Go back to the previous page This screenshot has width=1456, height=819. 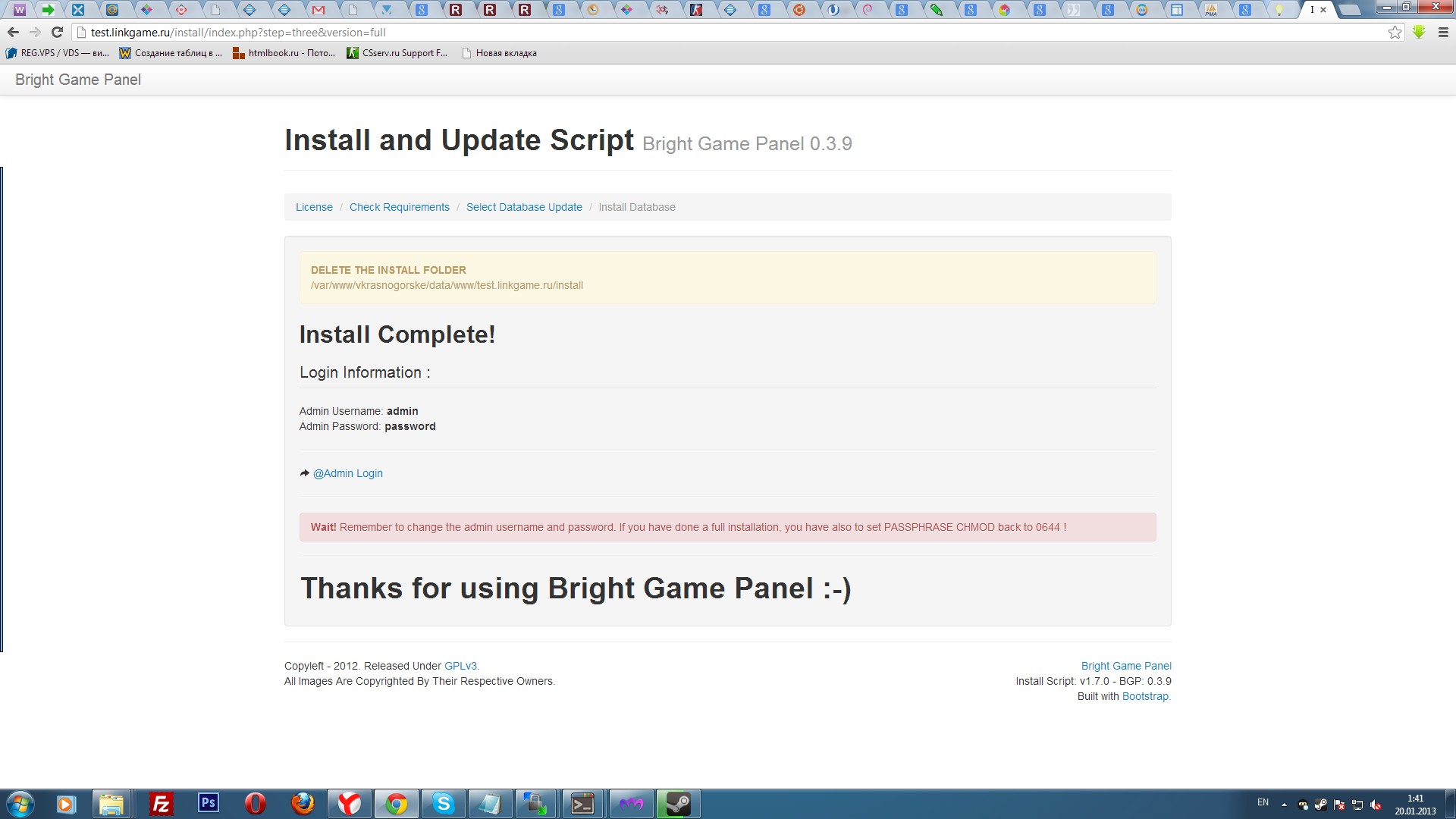point(13,33)
